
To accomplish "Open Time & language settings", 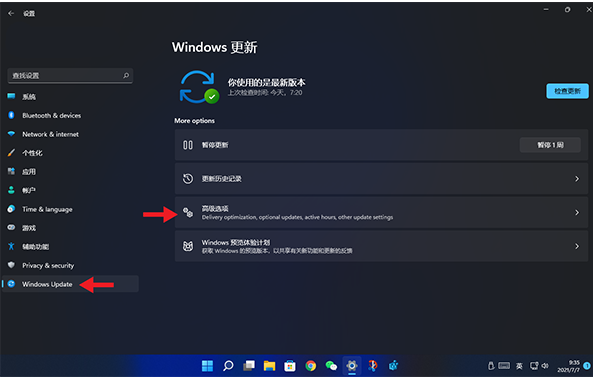I will pyautogui.click(x=70, y=209).
